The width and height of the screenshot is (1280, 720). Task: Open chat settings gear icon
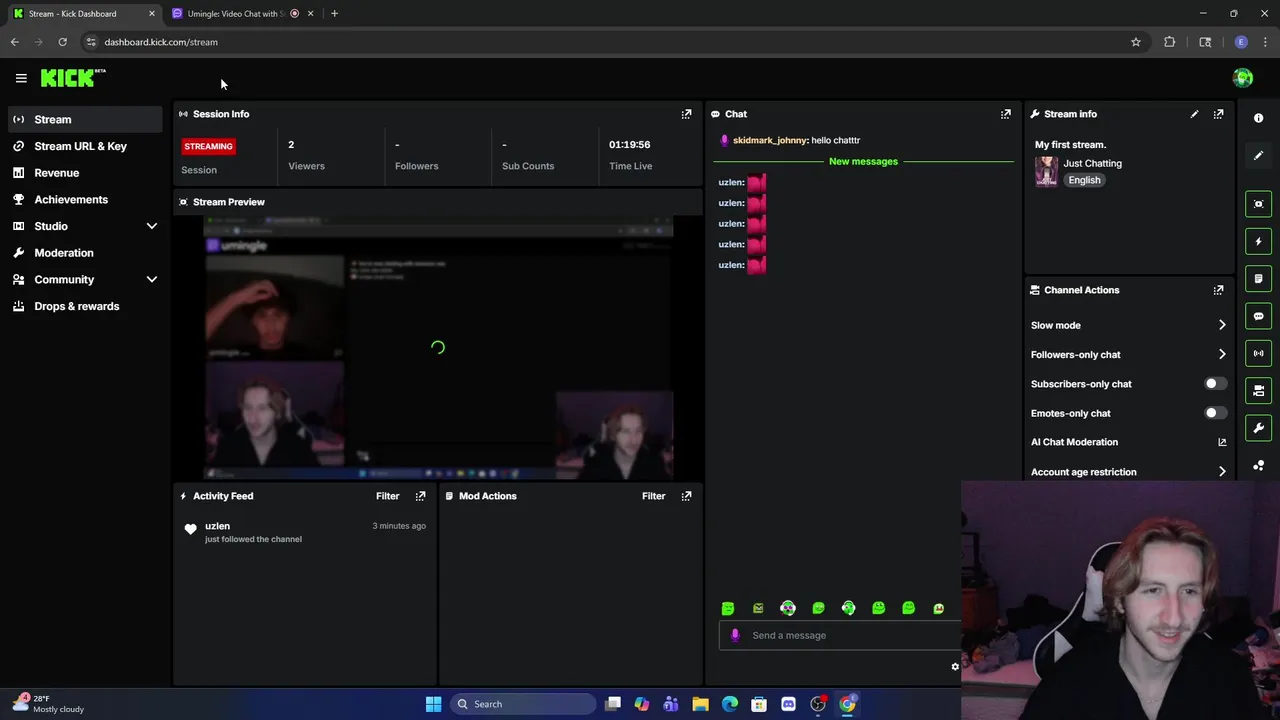(x=955, y=666)
